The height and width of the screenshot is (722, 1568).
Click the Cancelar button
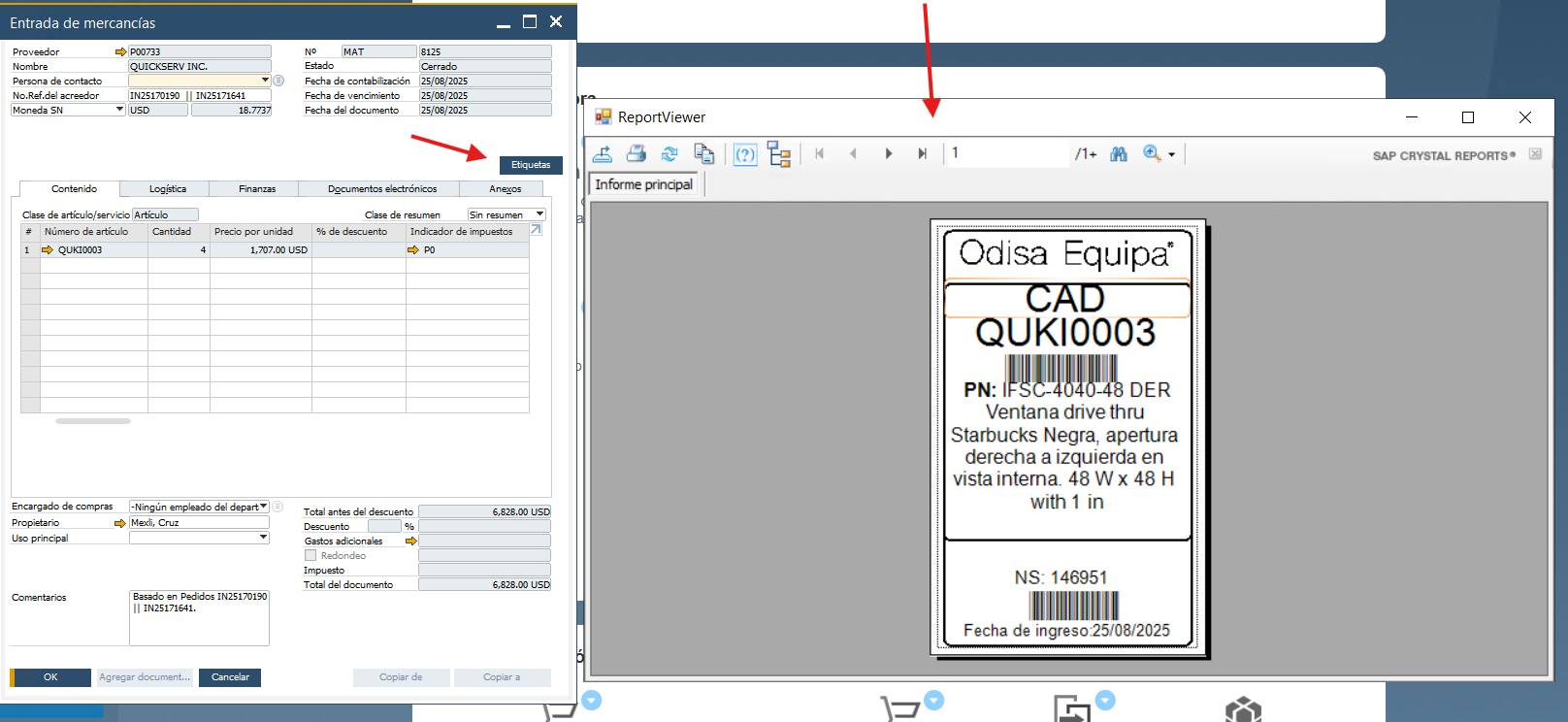coord(230,677)
